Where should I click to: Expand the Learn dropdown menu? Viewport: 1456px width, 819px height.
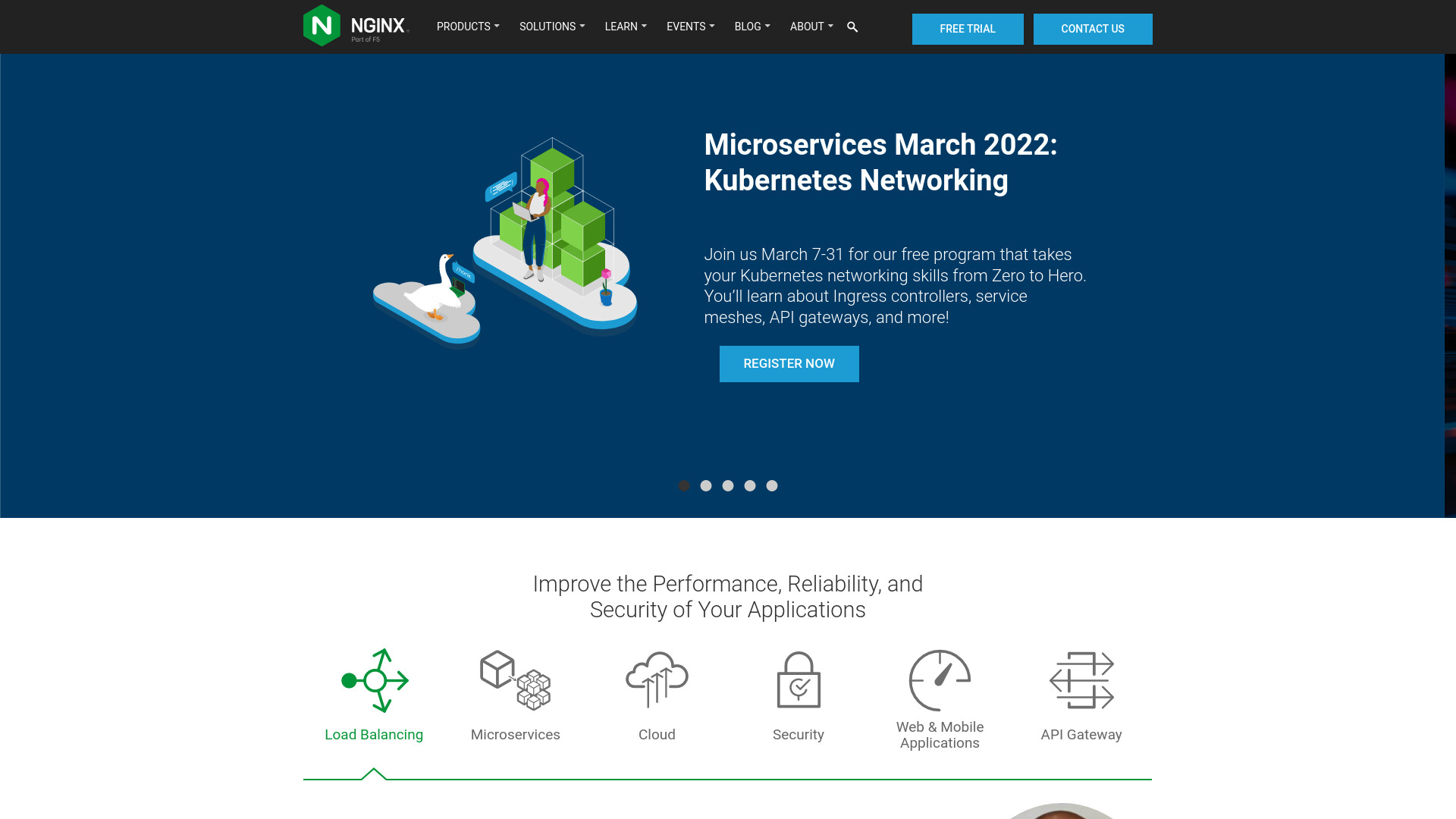coord(626,27)
